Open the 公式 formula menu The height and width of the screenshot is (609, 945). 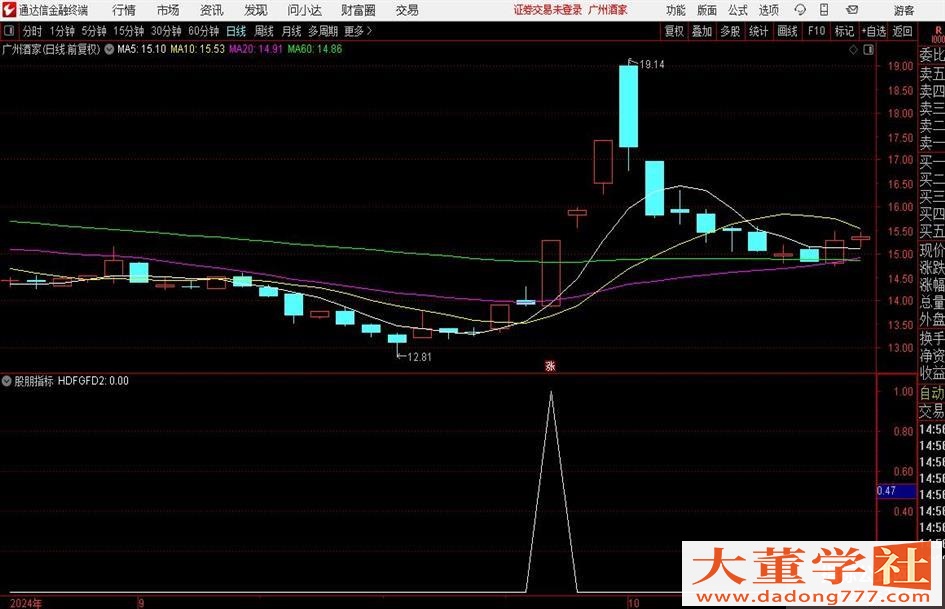click(x=736, y=10)
